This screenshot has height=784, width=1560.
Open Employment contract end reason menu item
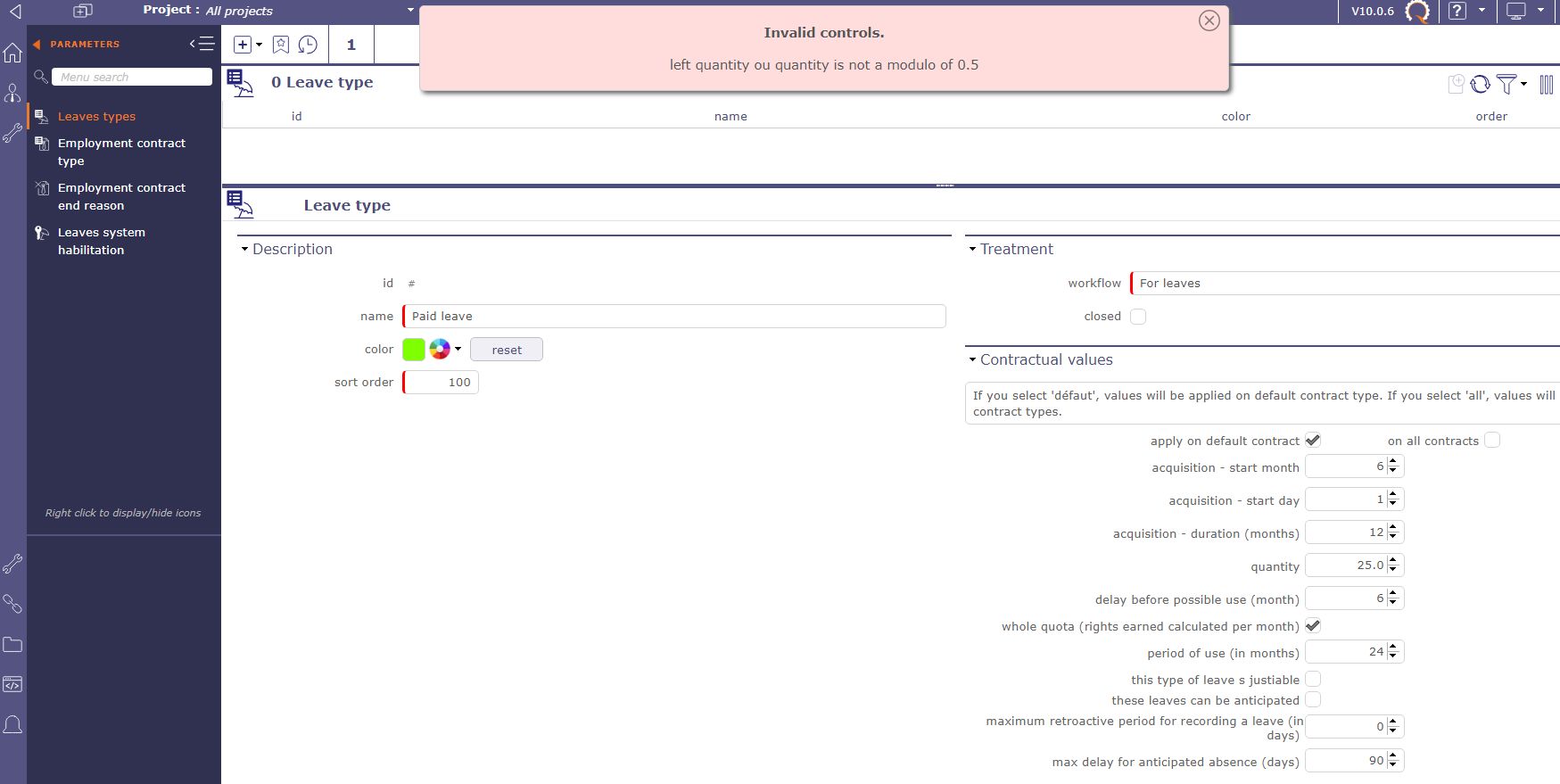(x=121, y=196)
